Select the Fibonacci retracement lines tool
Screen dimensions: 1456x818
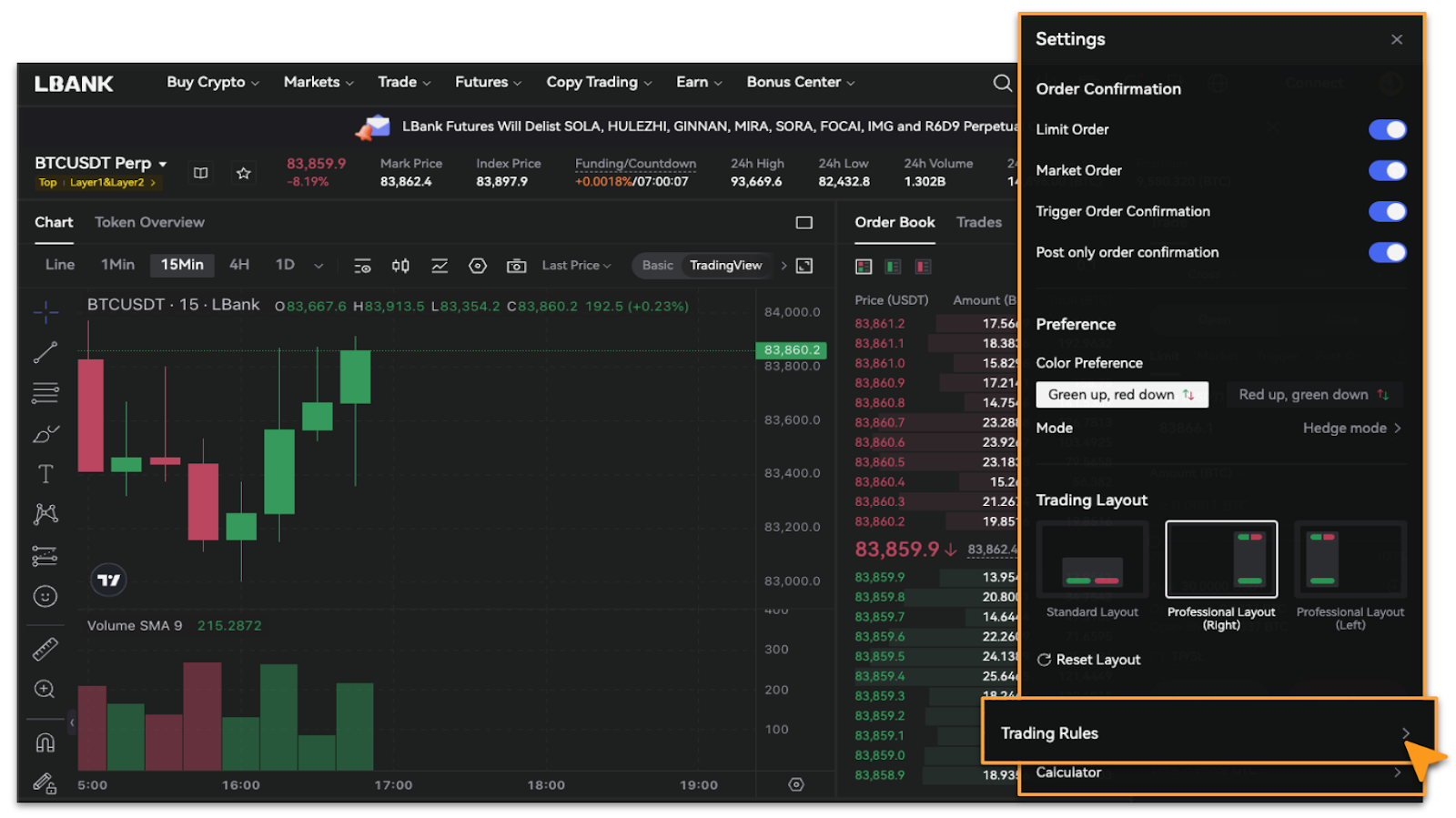(45, 393)
